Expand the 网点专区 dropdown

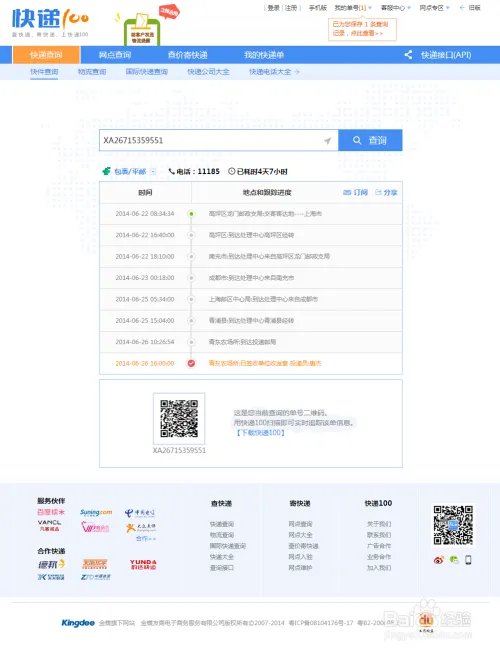pos(434,8)
